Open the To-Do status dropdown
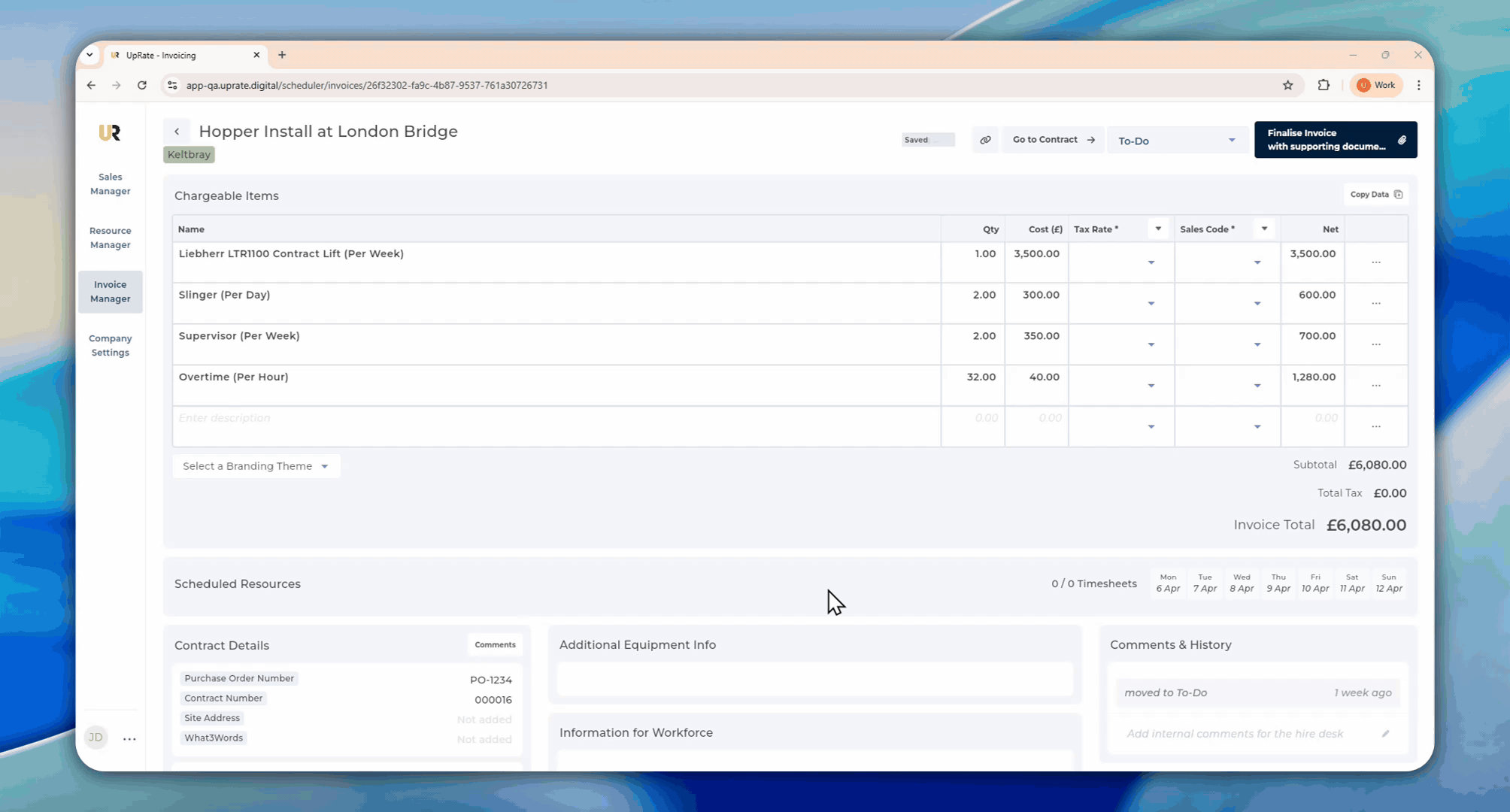Image resolution: width=1510 pixels, height=812 pixels. click(1175, 141)
